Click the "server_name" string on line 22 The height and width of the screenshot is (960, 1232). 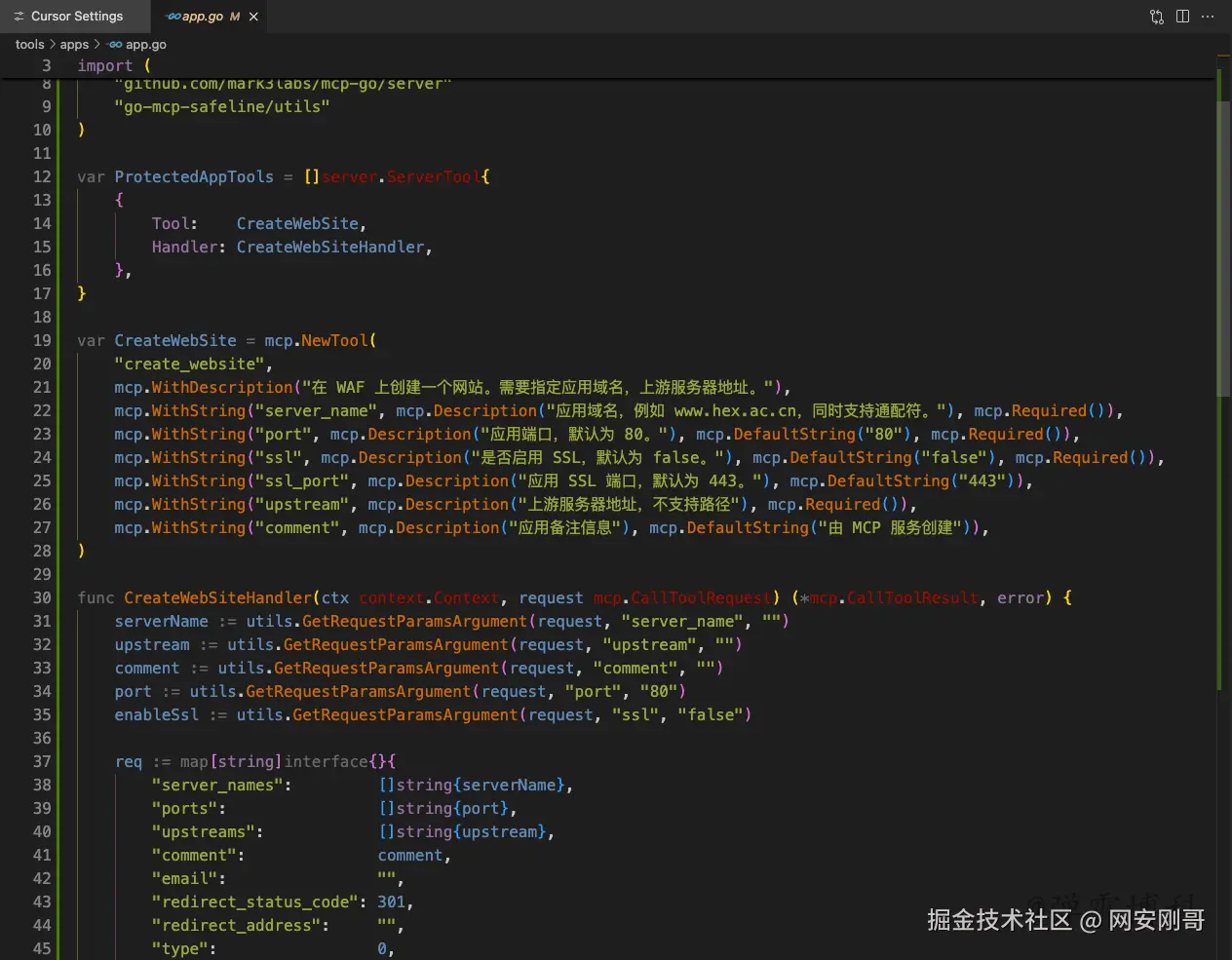(x=317, y=411)
